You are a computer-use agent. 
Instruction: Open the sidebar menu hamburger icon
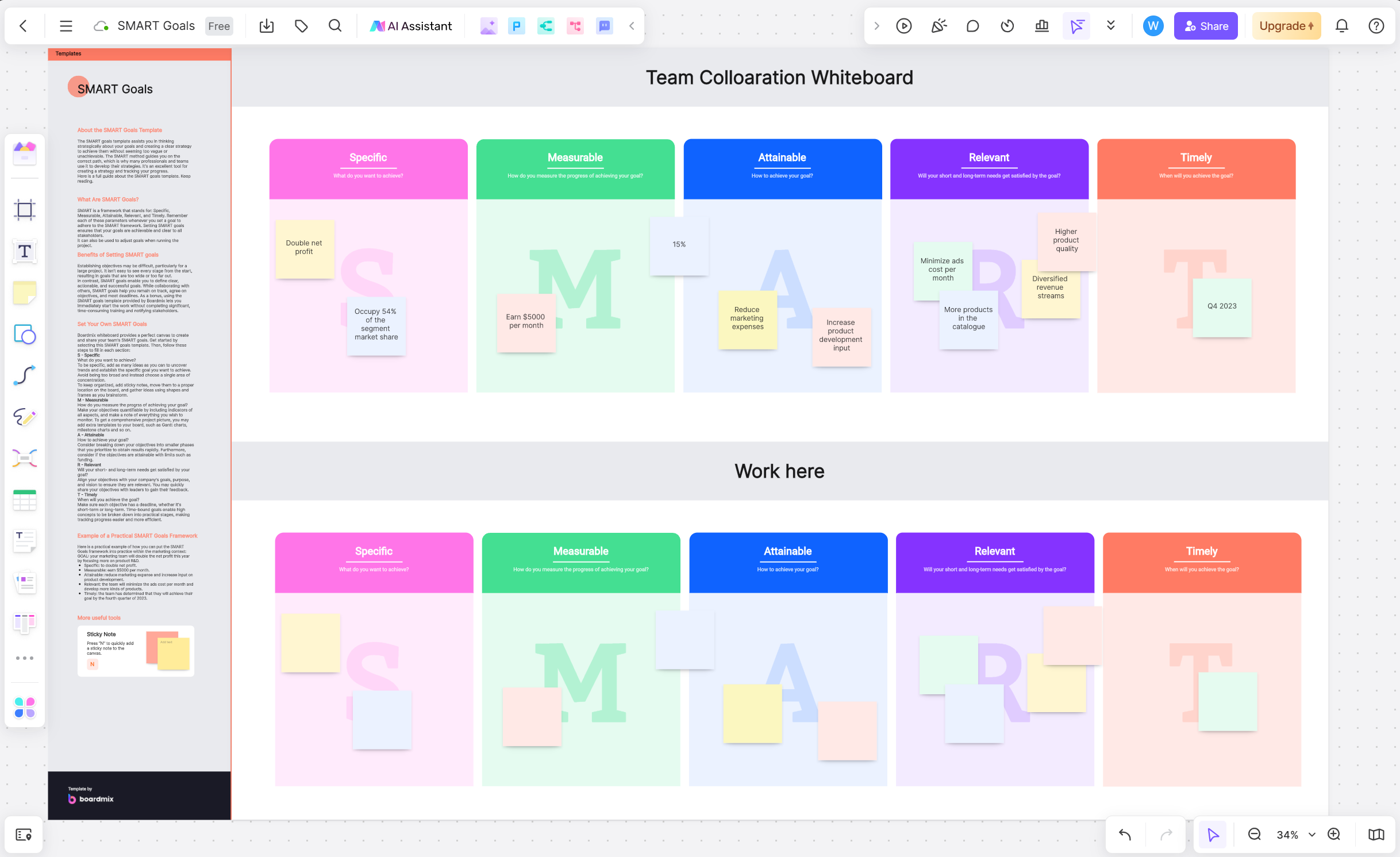[x=65, y=26]
